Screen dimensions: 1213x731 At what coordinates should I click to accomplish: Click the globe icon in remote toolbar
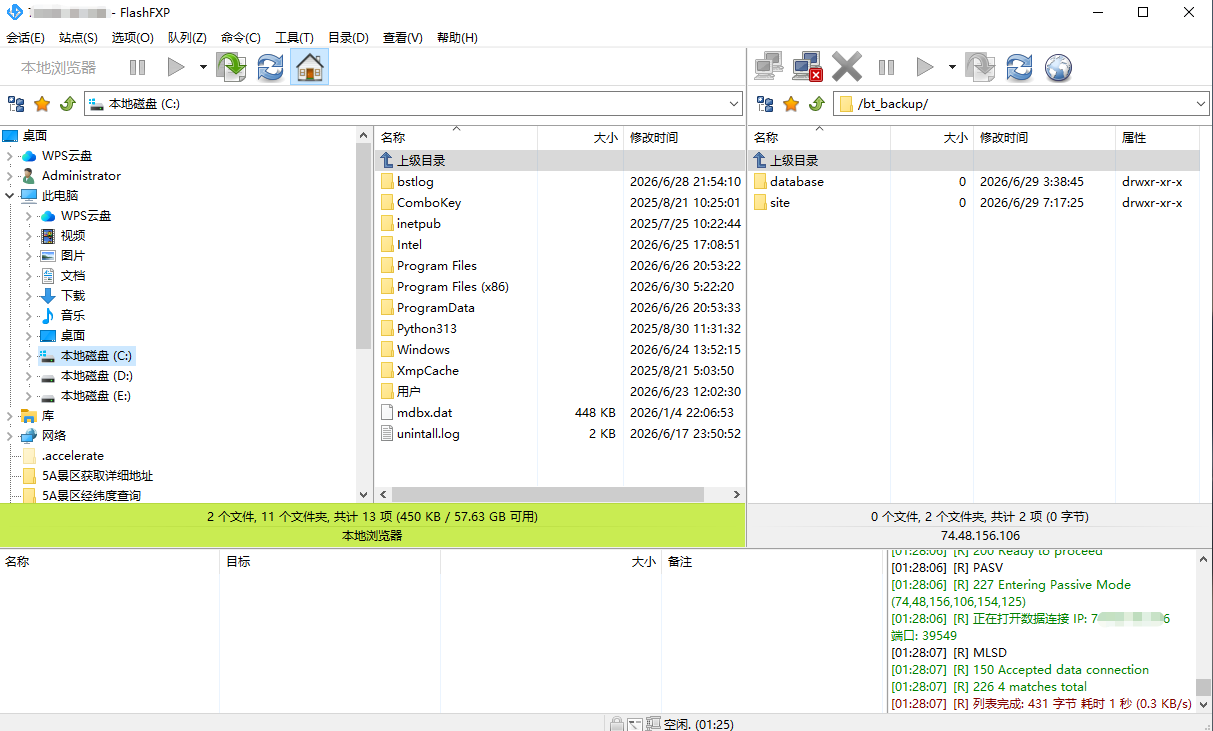1058,67
